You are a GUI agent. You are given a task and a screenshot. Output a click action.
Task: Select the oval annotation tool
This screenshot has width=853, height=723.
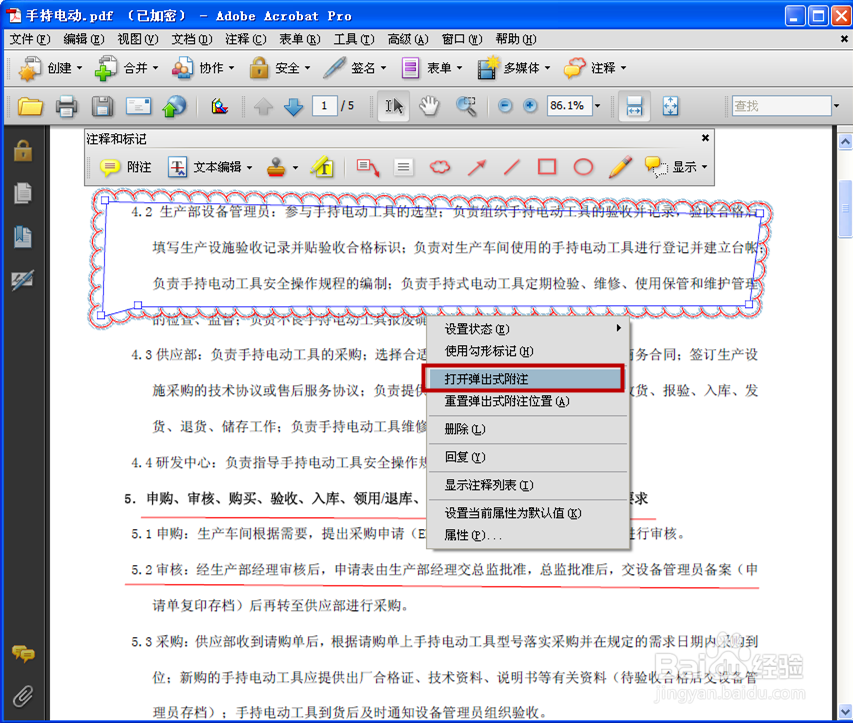pyautogui.click(x=581, y=167)
